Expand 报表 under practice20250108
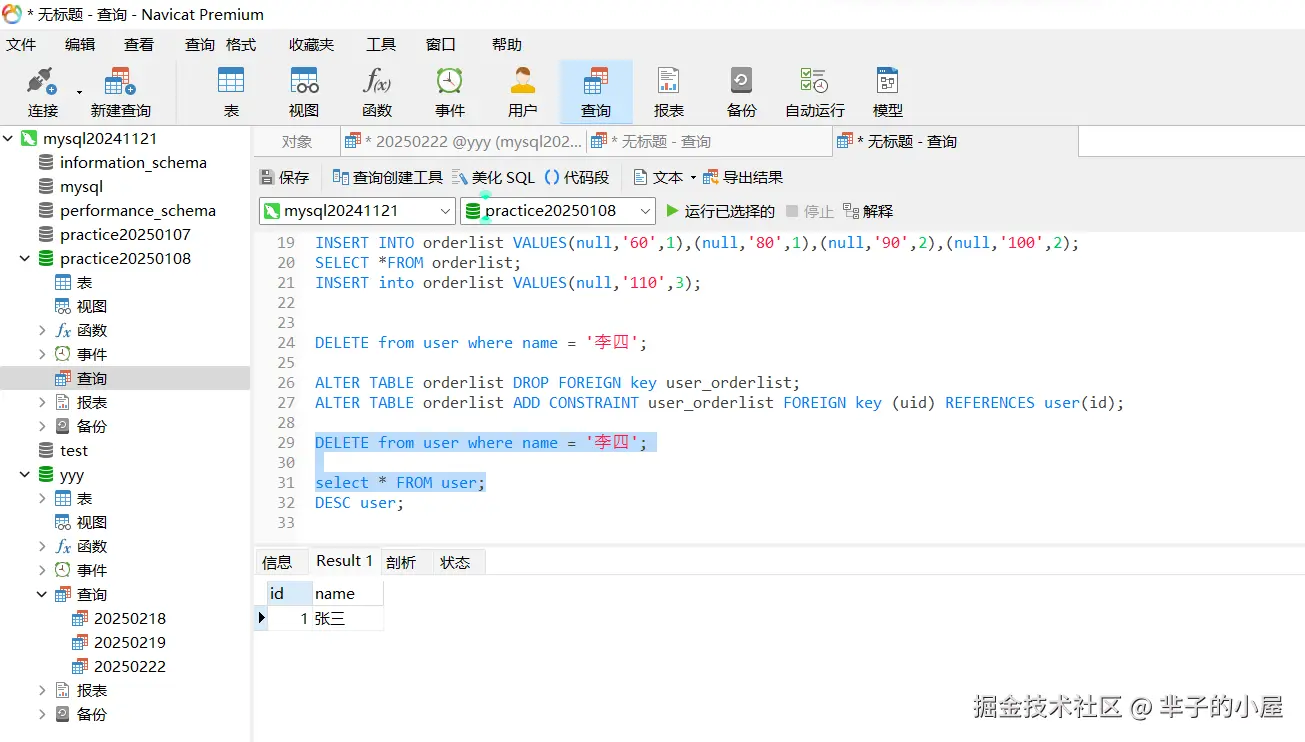1305x742 pixels. click(x=42, y=402)
